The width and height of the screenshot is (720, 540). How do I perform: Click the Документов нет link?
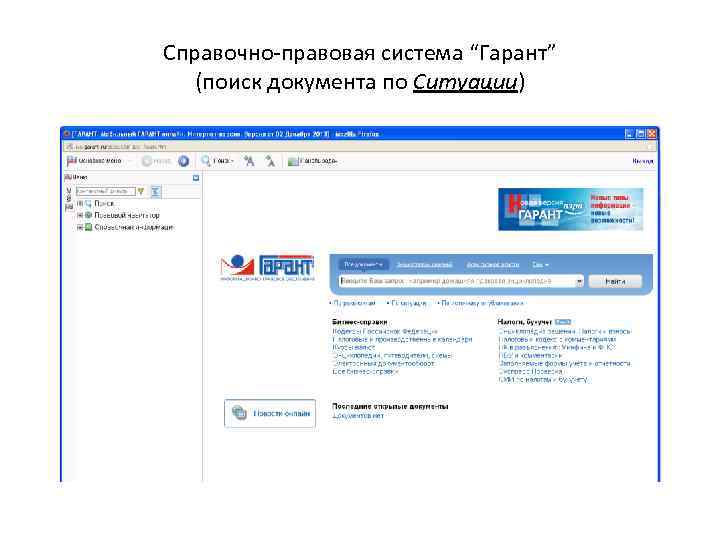click(x=358, y=416)
